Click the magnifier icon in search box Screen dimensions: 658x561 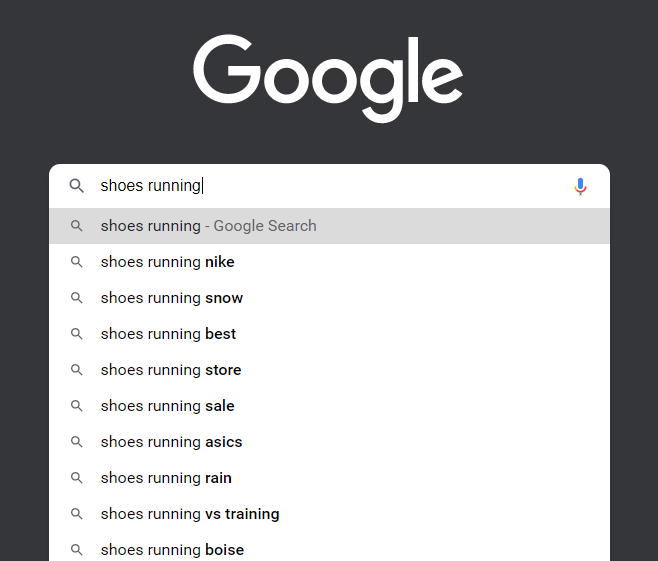[x=76, y=186]
